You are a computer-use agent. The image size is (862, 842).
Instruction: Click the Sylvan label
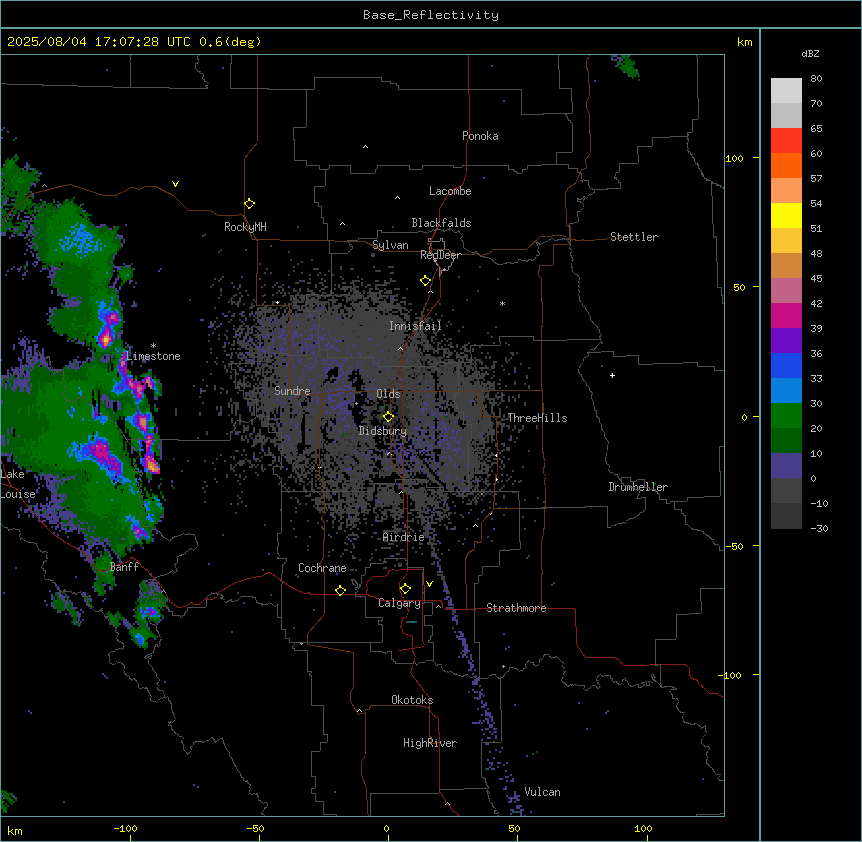pos(390,245)
